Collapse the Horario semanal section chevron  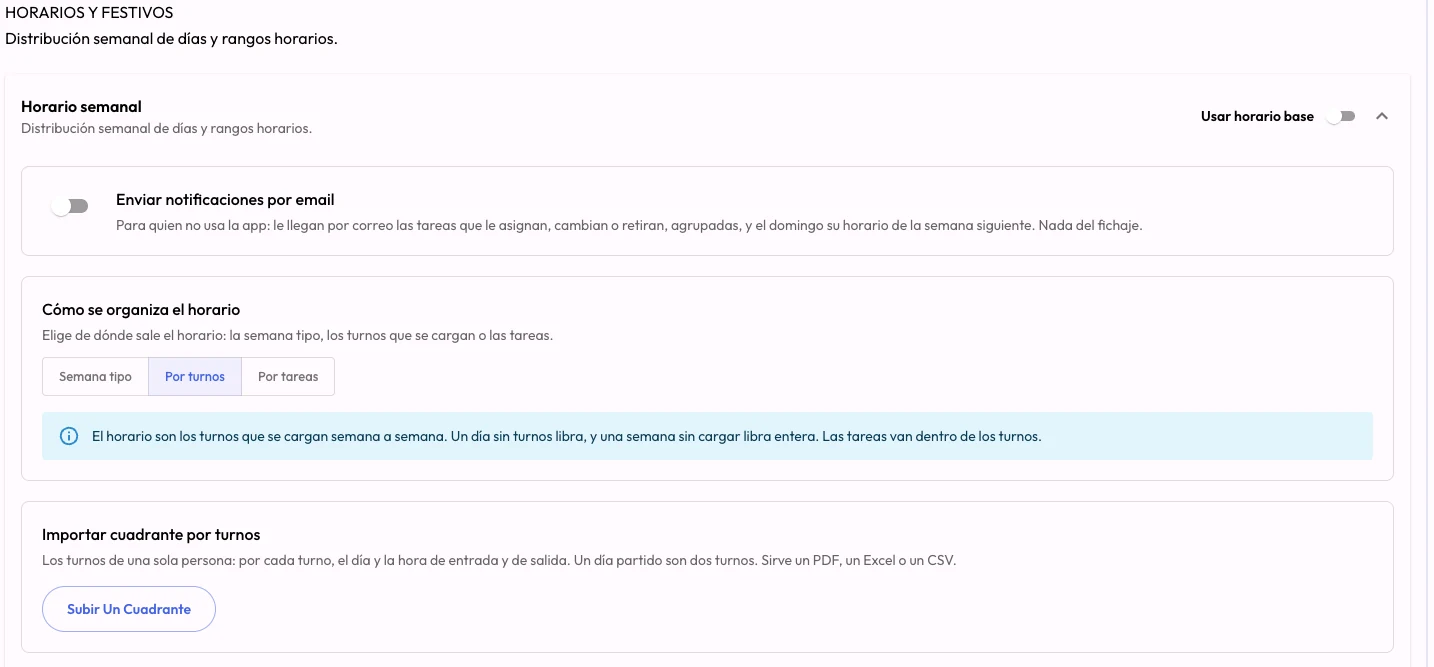[x=1382, y=116]
